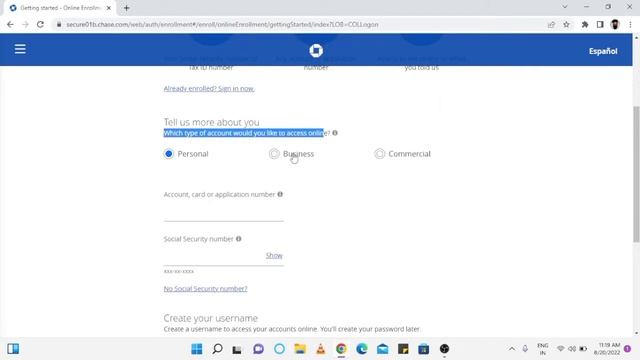Screen dimensions: 640x360
Task: Open the Chrome profile avatar
Action: coord(615,24)
